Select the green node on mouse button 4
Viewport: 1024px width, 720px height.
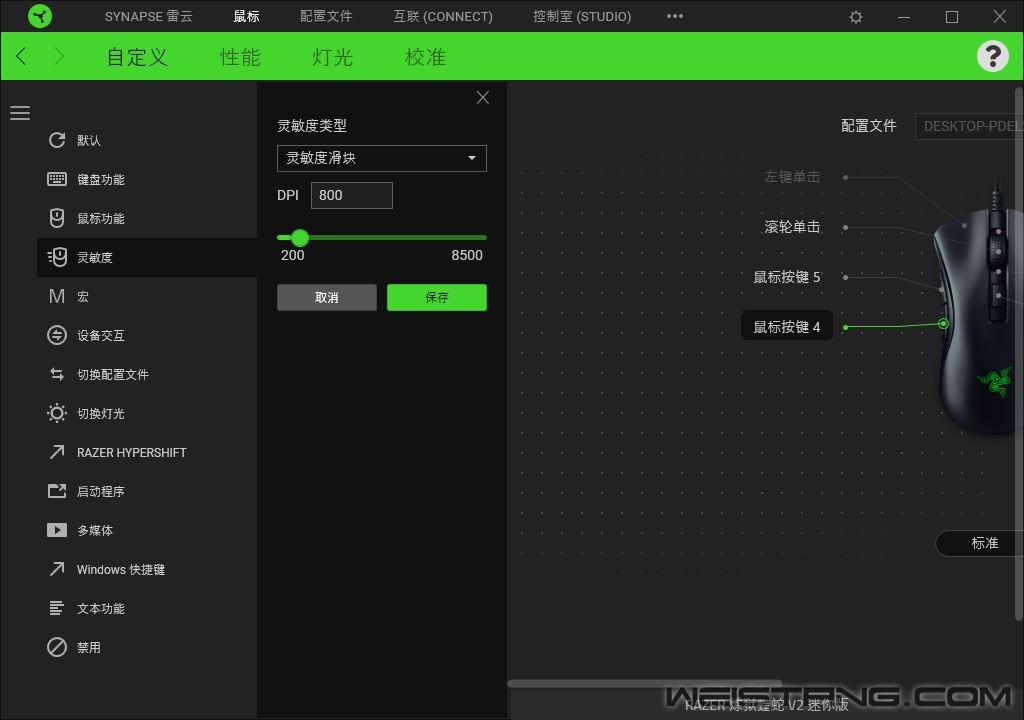943,323
